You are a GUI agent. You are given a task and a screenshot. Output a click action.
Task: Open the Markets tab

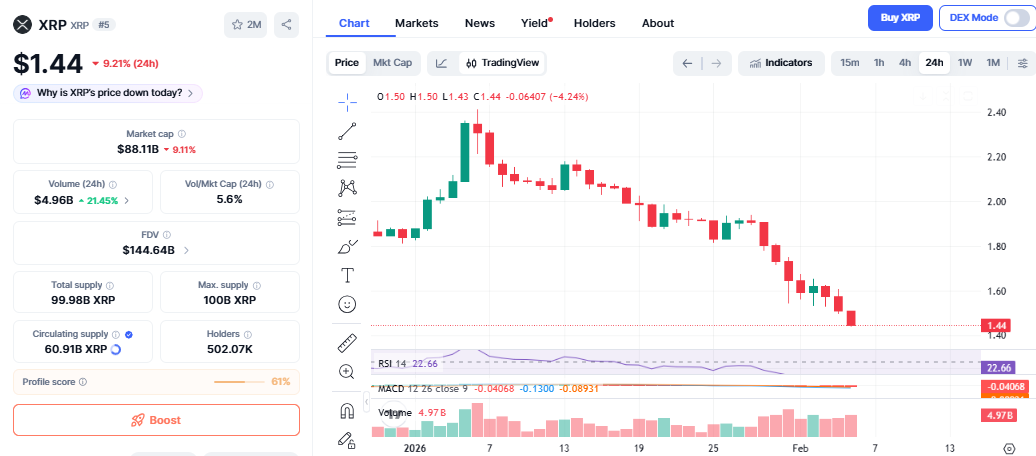pyautogui.click(x=416, y=23)
